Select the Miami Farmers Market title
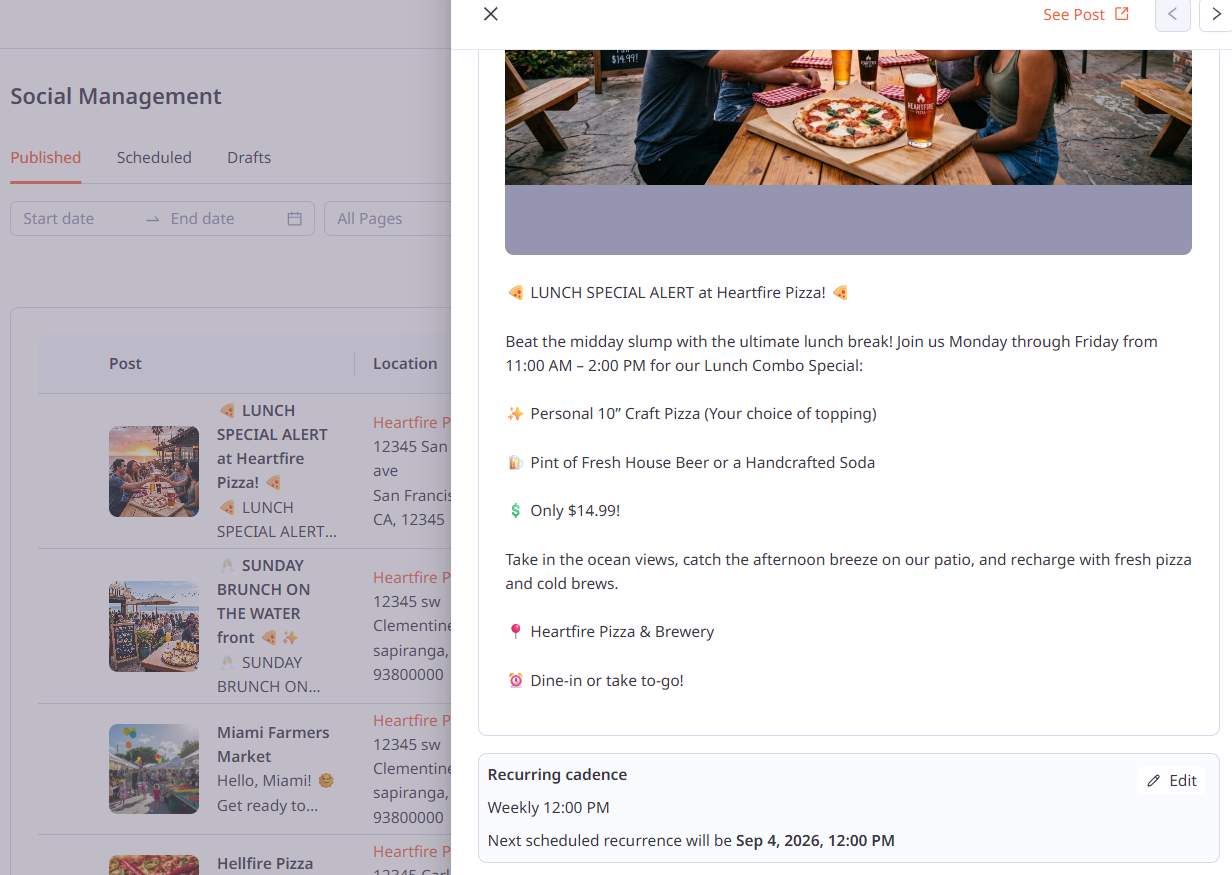This screenshot has width=1232, height=875. pos(273,745)
